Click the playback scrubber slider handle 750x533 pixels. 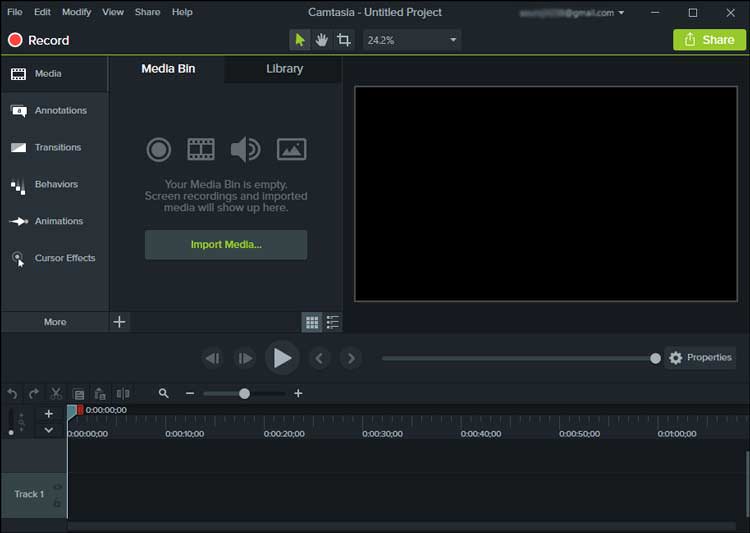pyautogui.click(x=655, y=358)
